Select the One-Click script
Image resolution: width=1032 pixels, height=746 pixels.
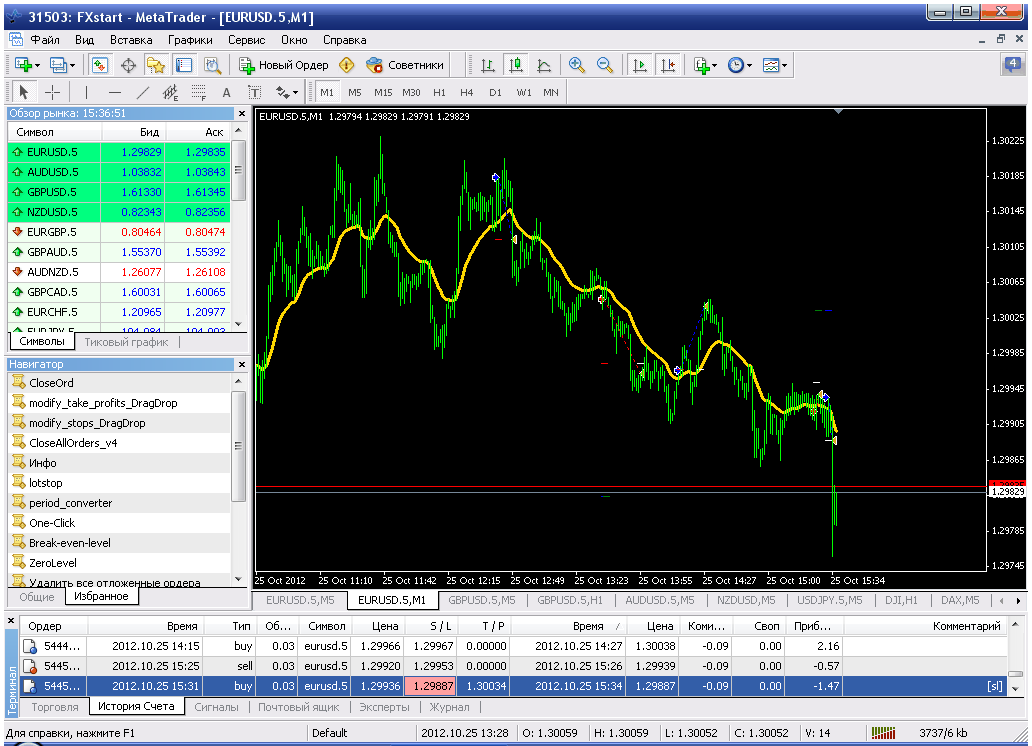120,523
